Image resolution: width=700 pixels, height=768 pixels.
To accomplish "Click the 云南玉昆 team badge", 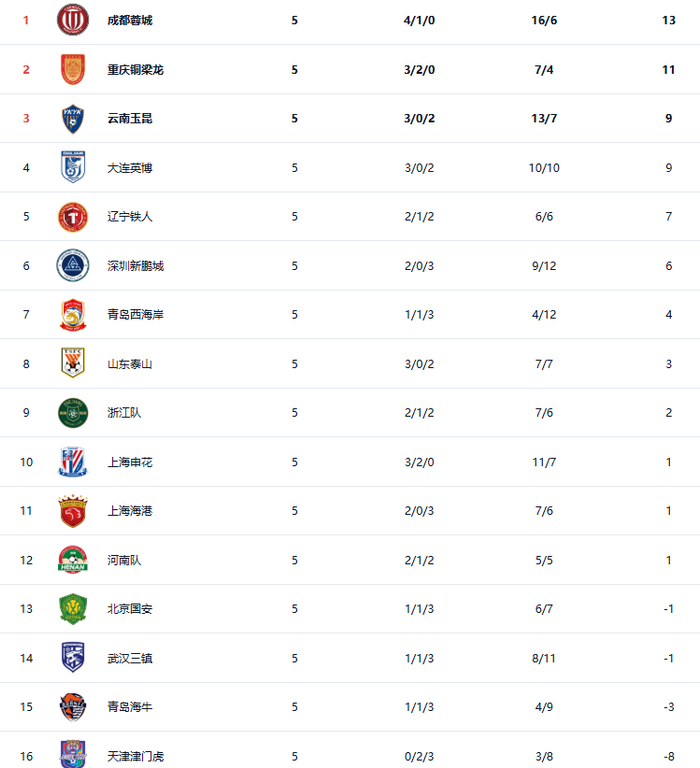I will coord(72,118).
